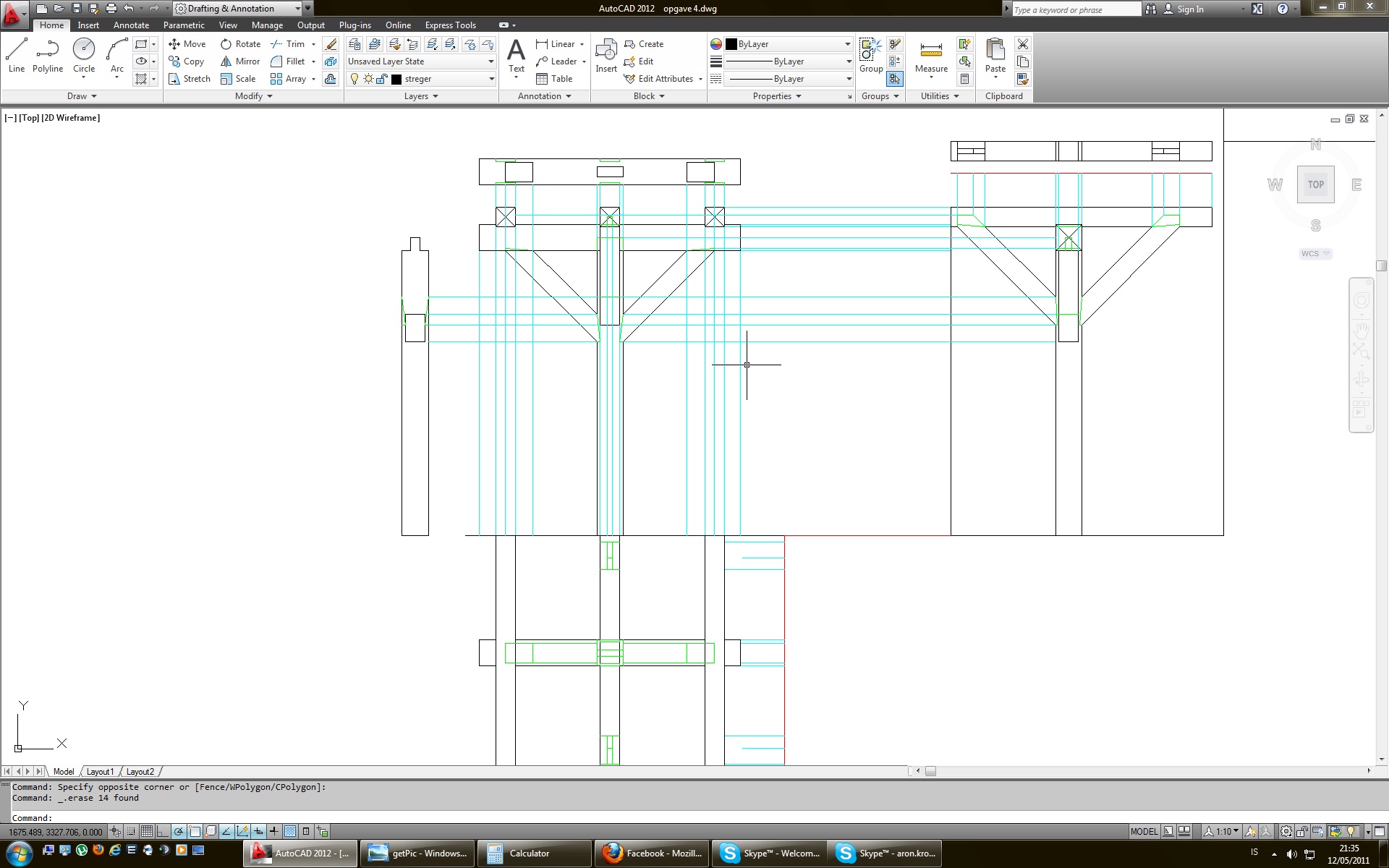Image resolution: width=1389 pixels, height=868 pixels.
Task: Toggle layer on/off lightbulb for streger
Action: pos(354,79)
